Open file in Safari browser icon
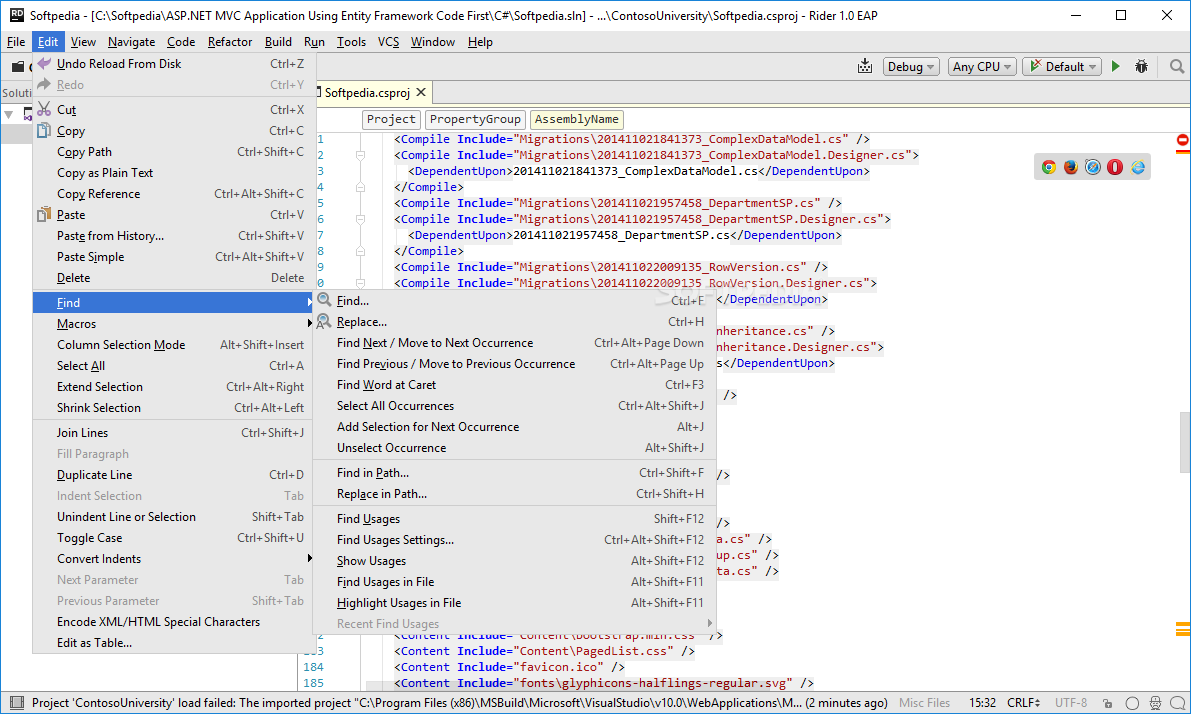 point(1093,167)
